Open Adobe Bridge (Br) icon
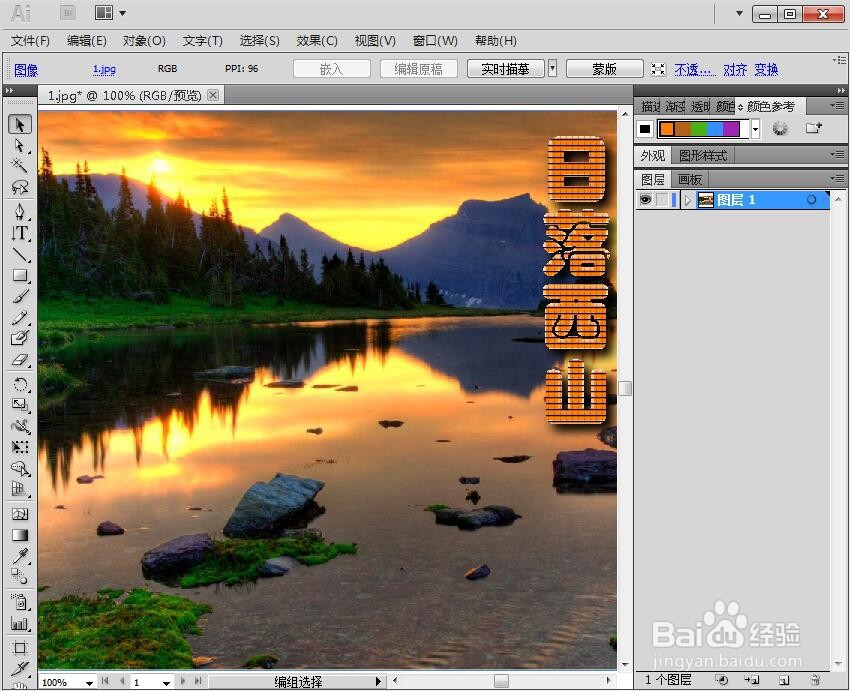Image resolution: width=850 pixels, height=691 pixels. point(68,13)
